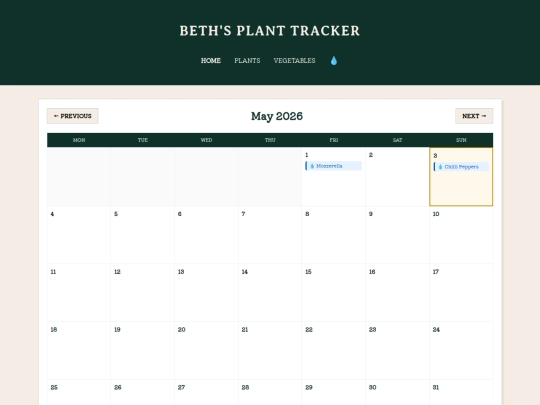Image resolution: width=540 pixels, height=405 pixels.
Task: Click the THU column header
Action: click(x=270, y=140)
